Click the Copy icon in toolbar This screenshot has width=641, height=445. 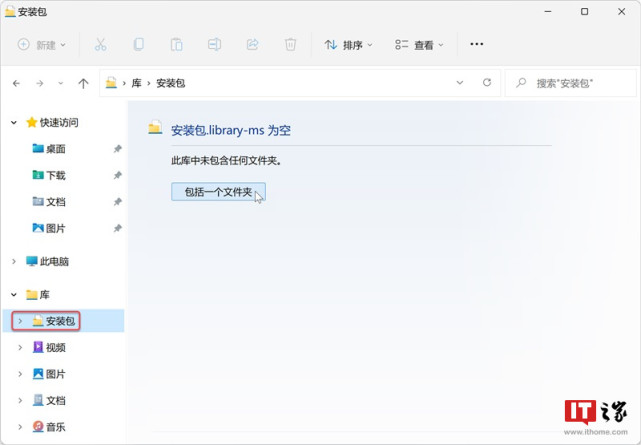click(139, 44)
